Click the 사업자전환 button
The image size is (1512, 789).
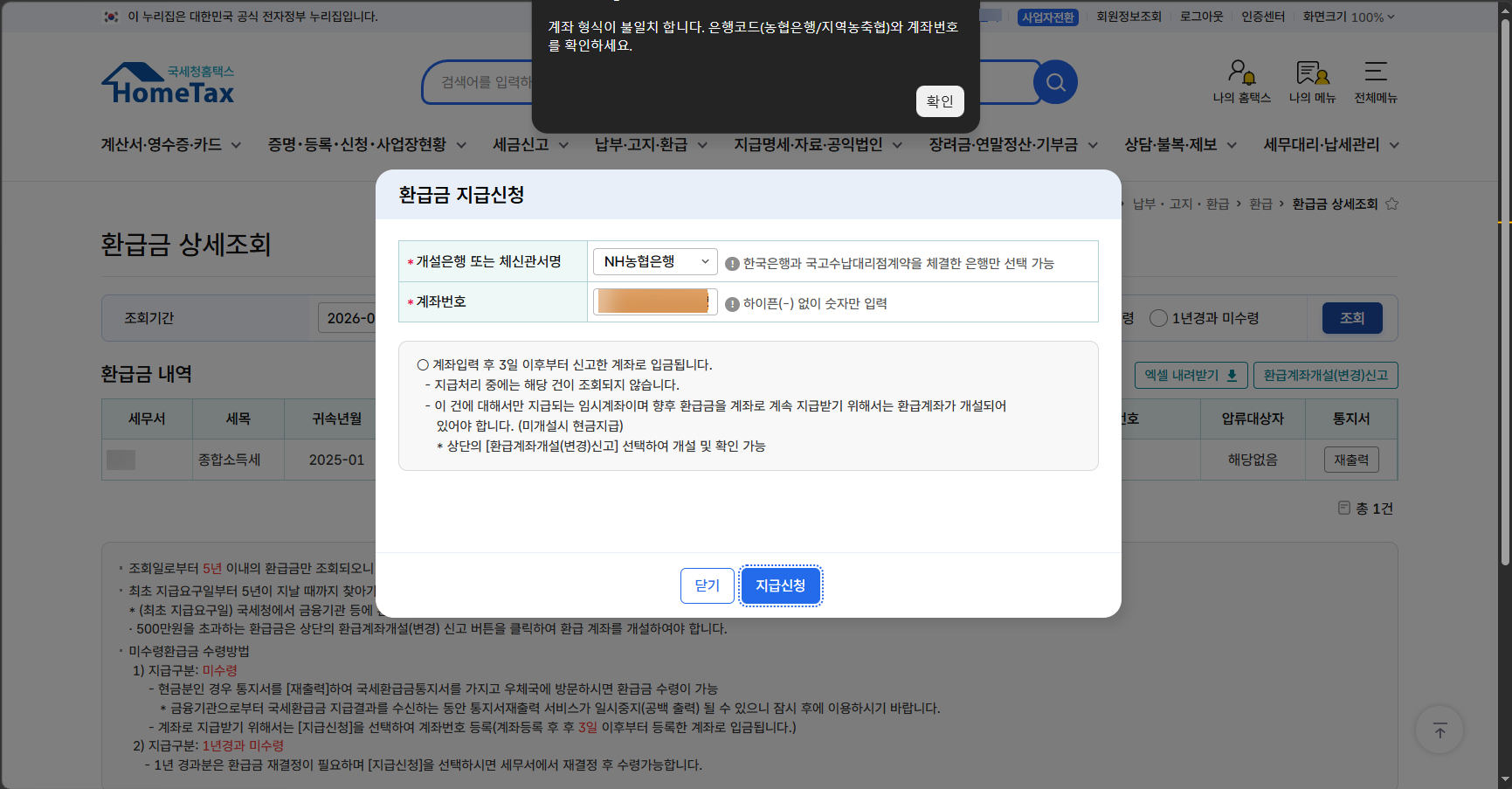[1048, 17]
